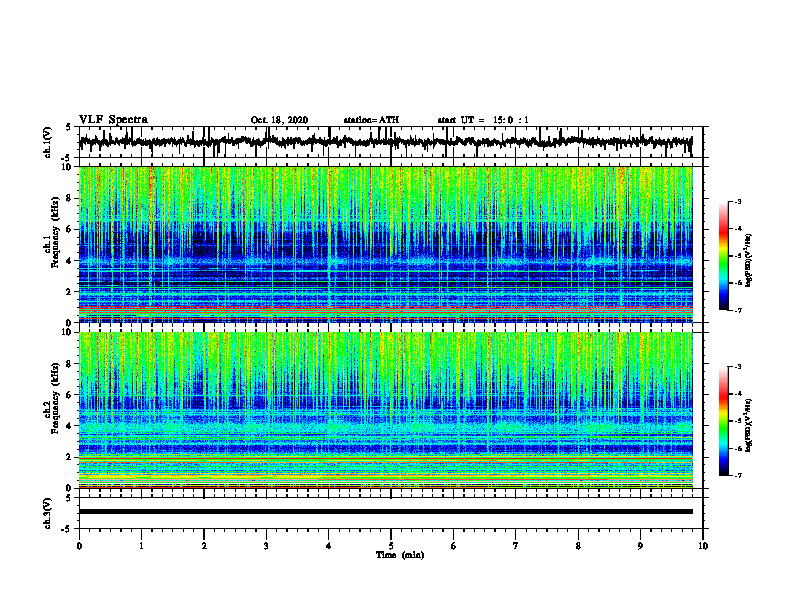Viewport: 792px width, 612px height.
Task: Click the "10" tick on the time axis
Action: [x=703, y=546]
